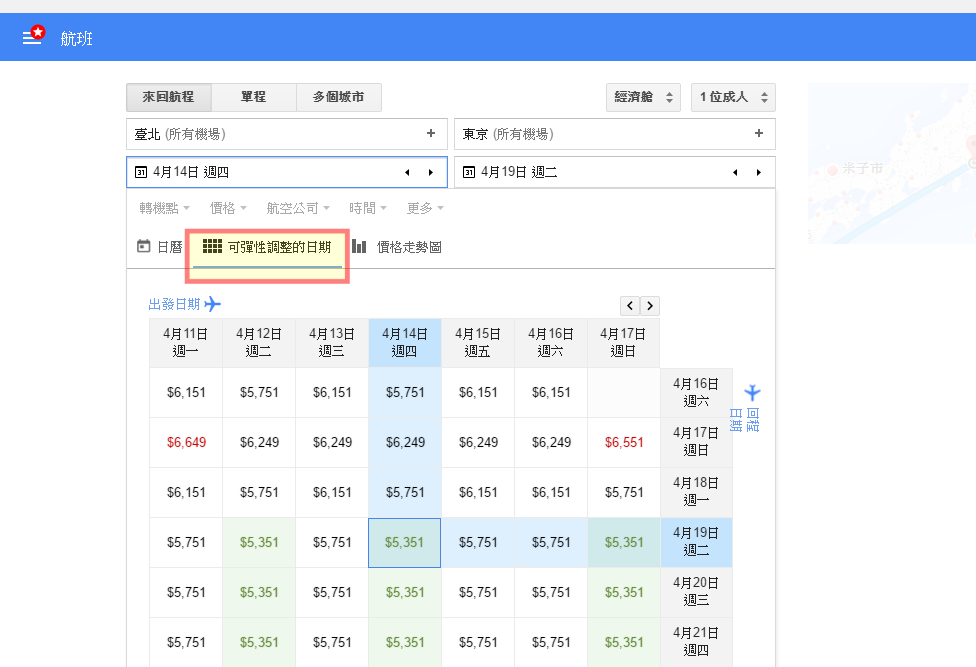Screen dimensions: 976x667
Task: Select 單程 one-way trip option
Action: (x=253, y=97)
